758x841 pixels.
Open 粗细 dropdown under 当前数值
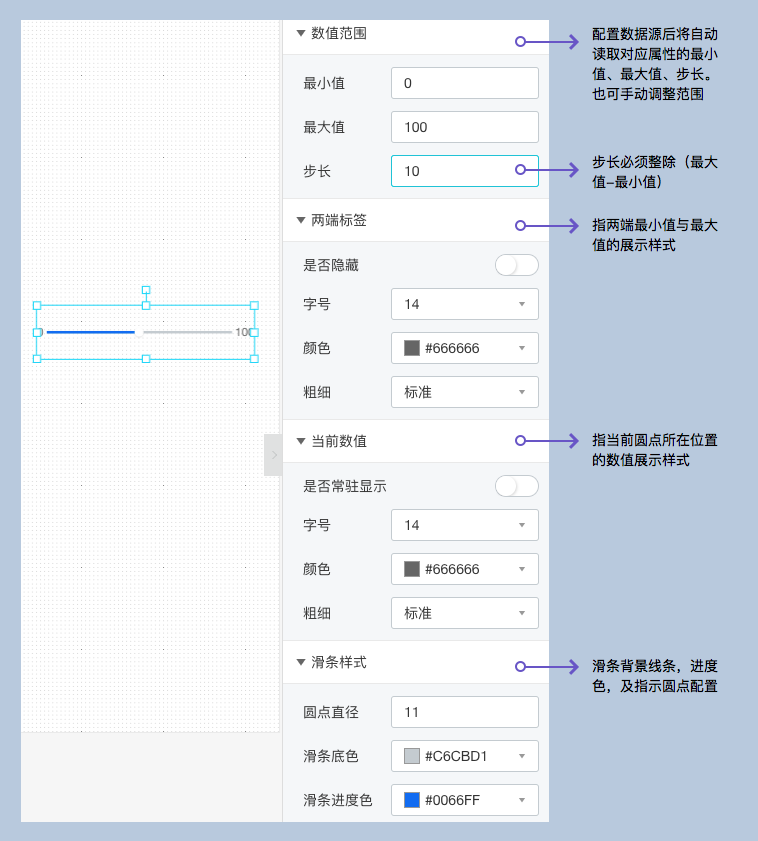click(464, 613)
